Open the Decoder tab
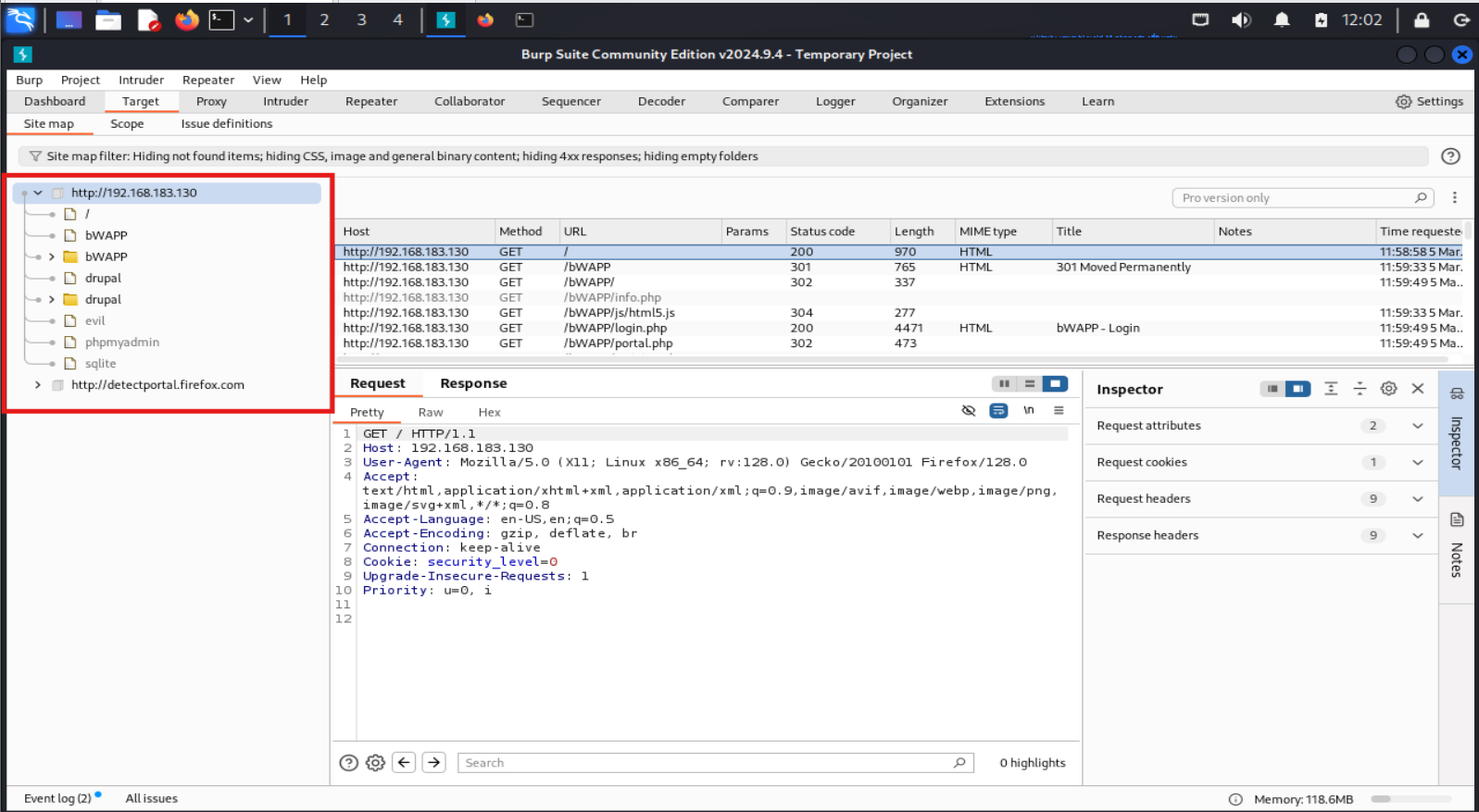 (x=661, y=102)
